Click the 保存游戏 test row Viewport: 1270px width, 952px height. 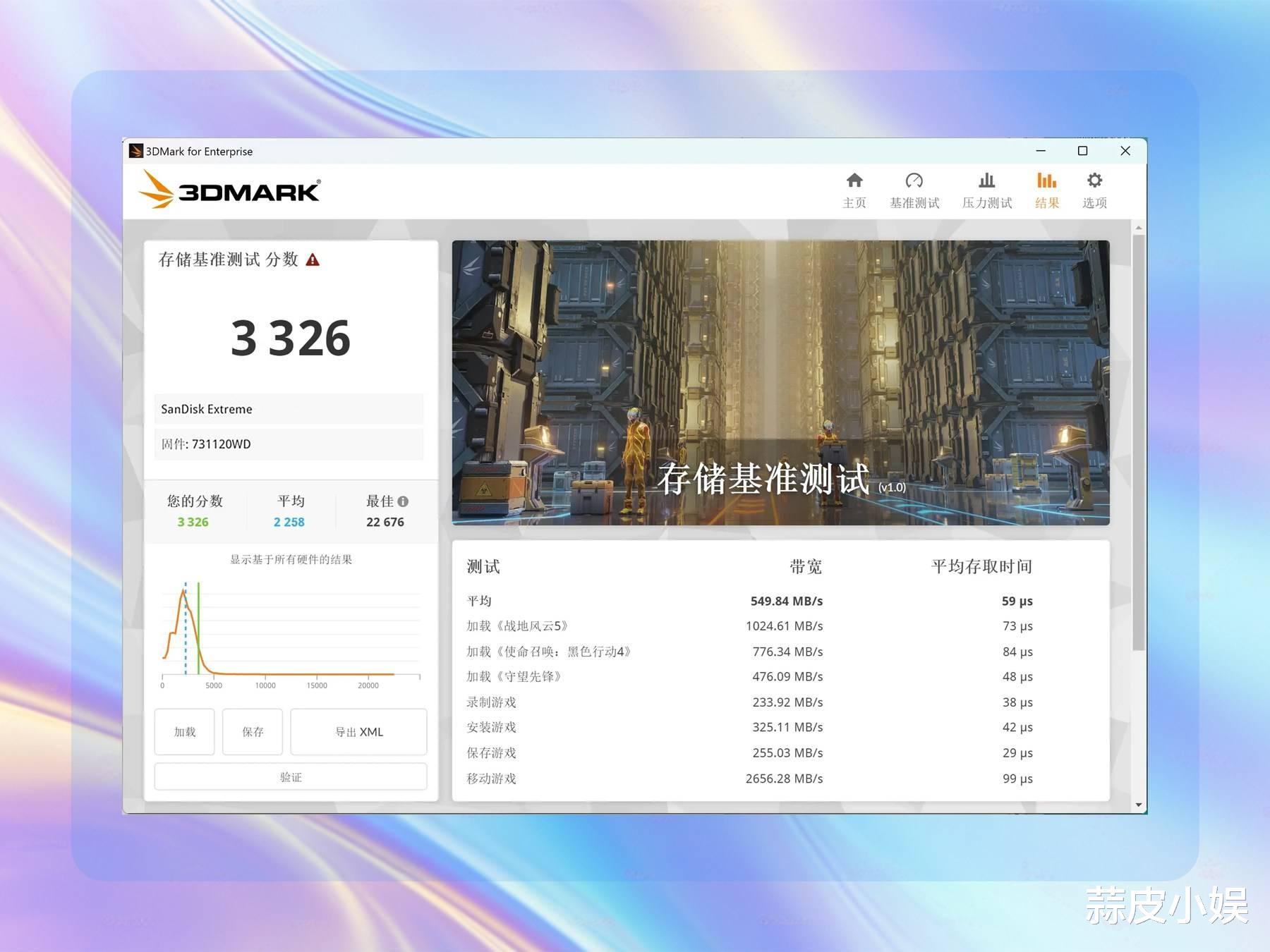click(749, 753)
